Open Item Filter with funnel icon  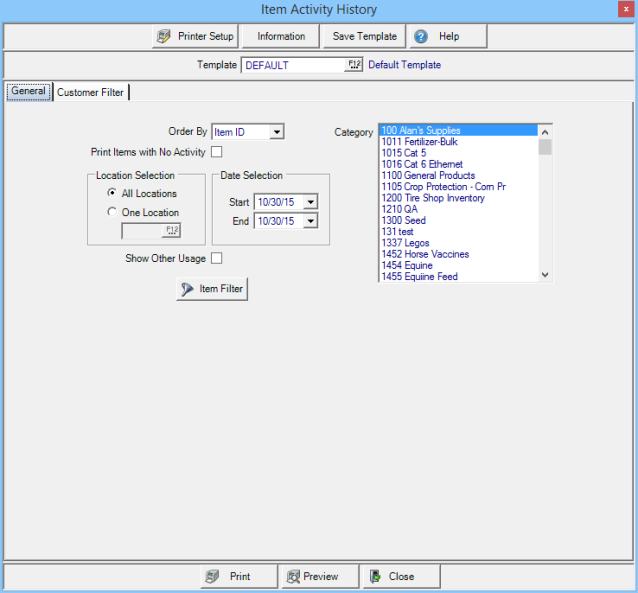click(187, 289)
